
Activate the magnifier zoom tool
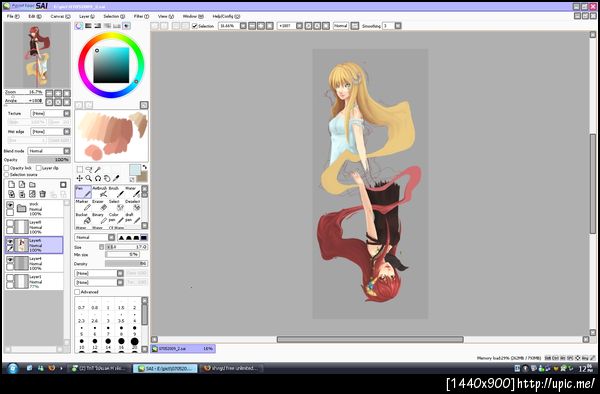[x=89, y=178]
